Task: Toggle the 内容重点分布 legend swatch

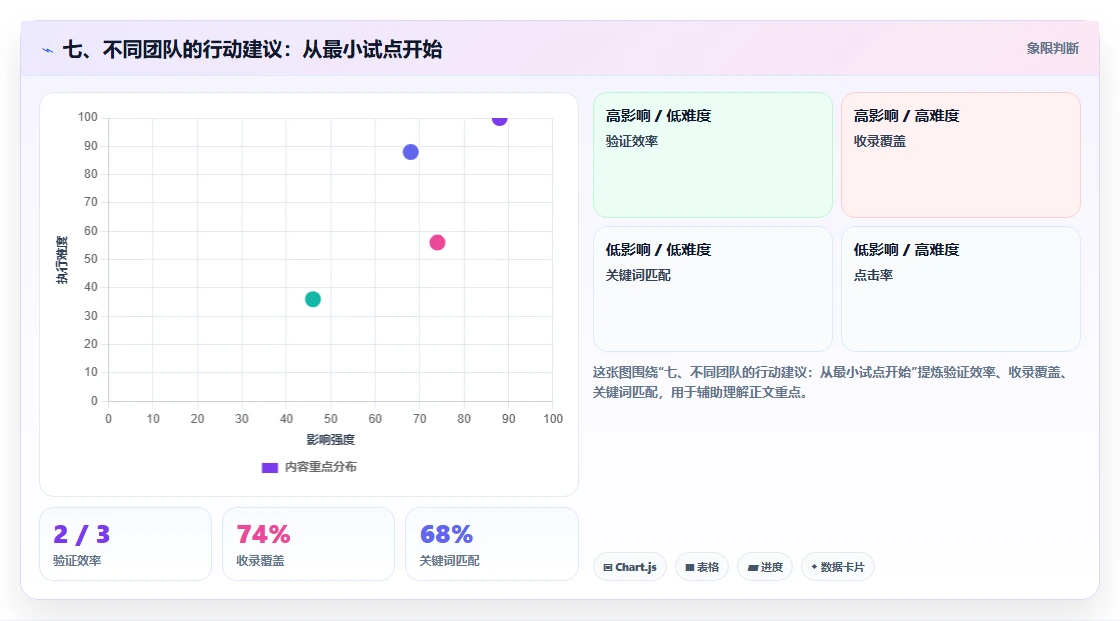Action: (269, 467)
